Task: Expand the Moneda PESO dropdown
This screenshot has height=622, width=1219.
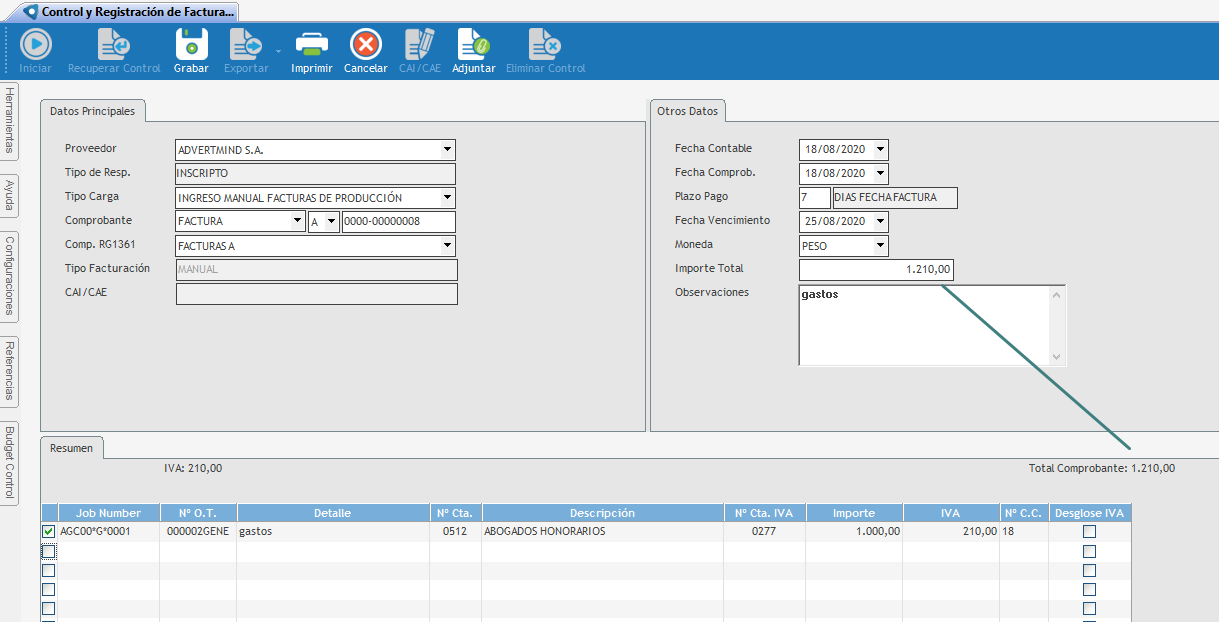Action: click(x=879, y=245)
